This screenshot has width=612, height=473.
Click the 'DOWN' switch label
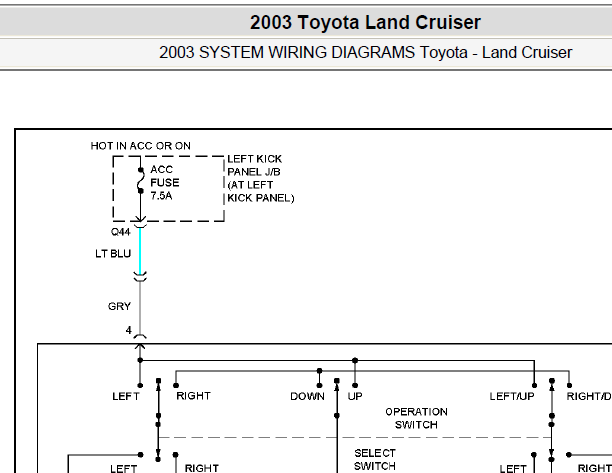[307, 397]
